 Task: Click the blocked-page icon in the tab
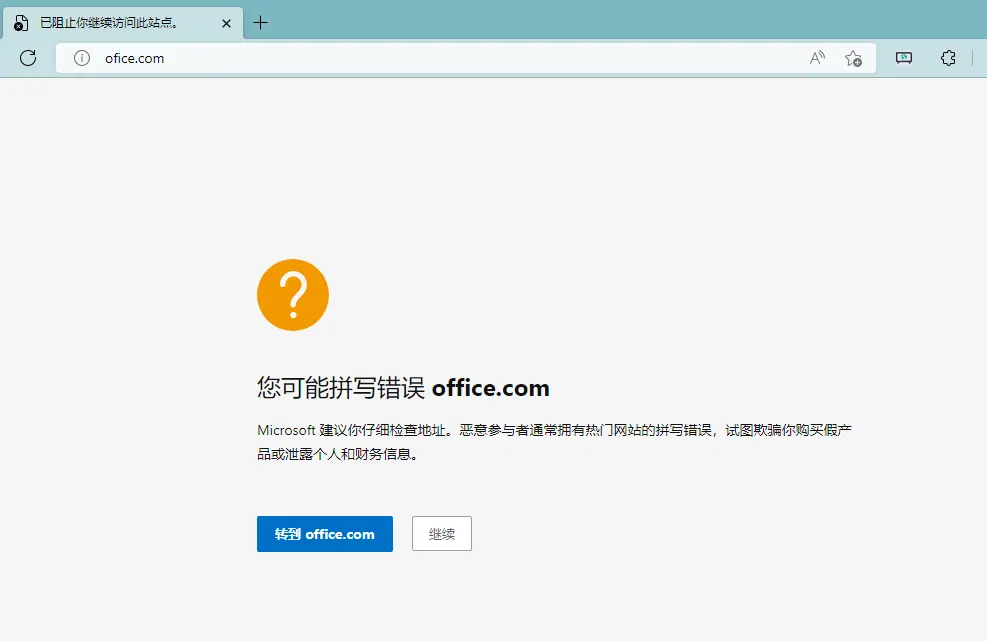[x=21, y=23]
